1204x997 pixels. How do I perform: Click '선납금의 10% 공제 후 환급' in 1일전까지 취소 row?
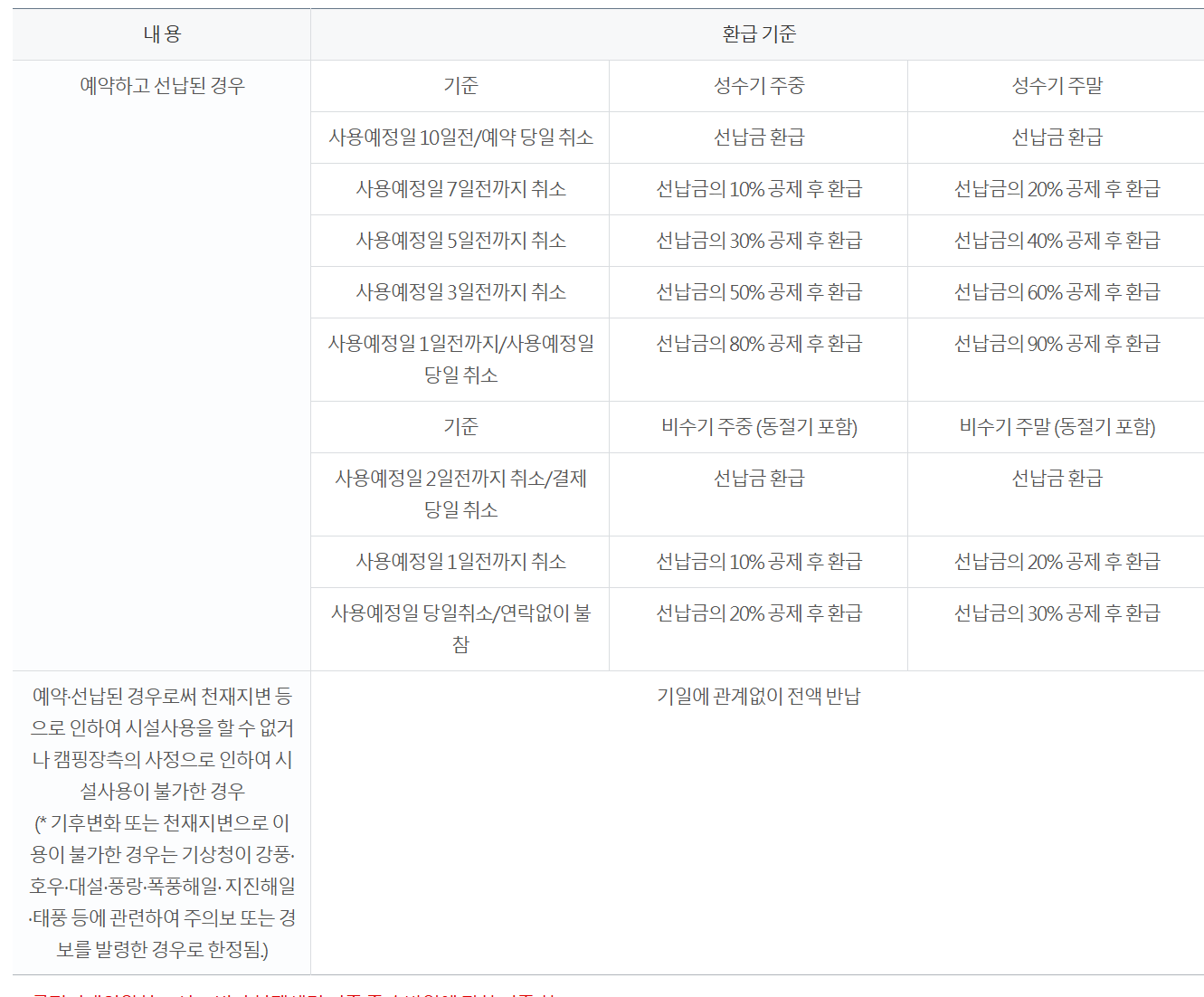[759, 562]
